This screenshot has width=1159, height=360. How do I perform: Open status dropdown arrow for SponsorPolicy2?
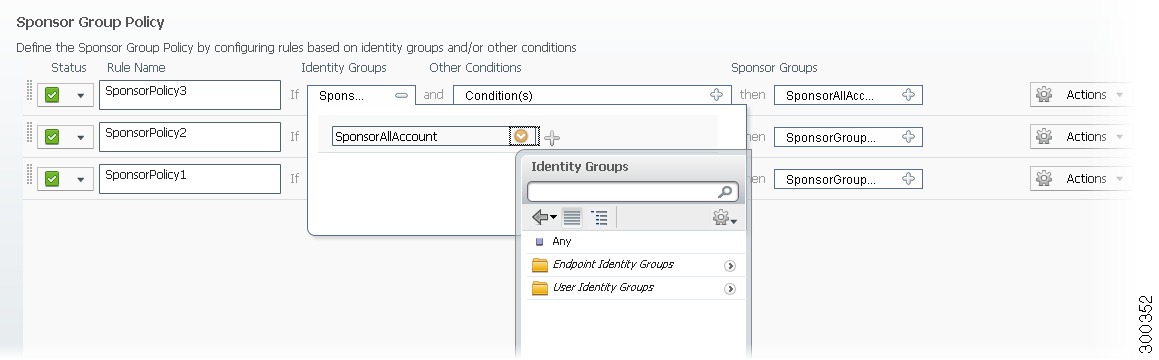click(81, 137)
